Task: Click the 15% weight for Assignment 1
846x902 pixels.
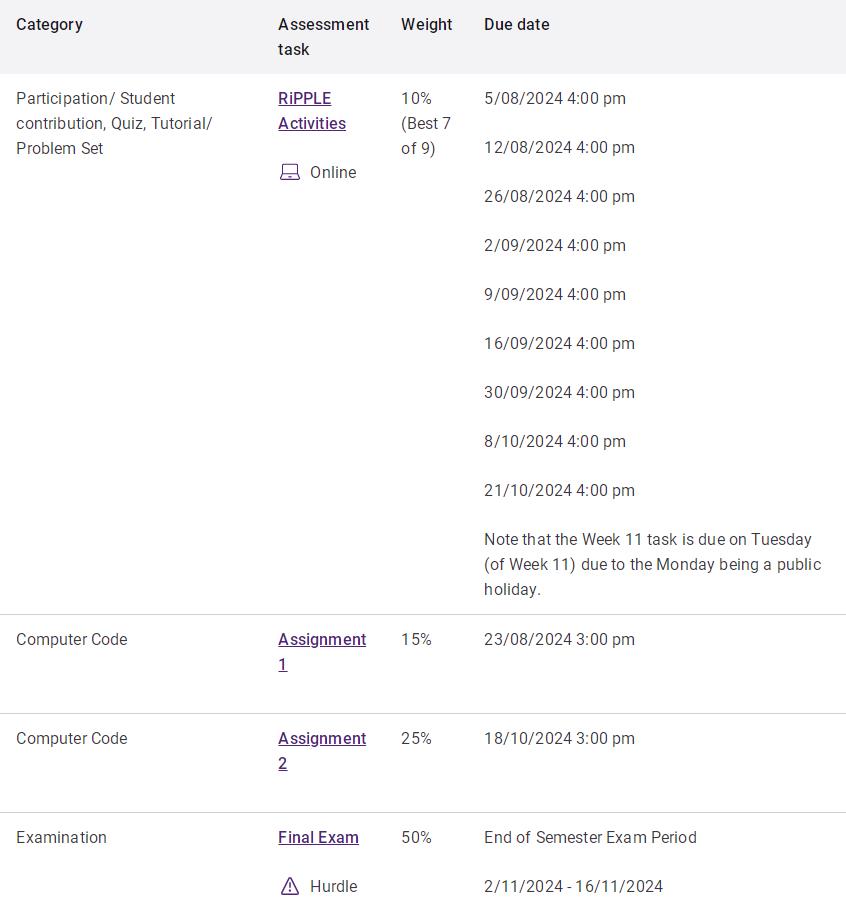Action: point(416,639)
